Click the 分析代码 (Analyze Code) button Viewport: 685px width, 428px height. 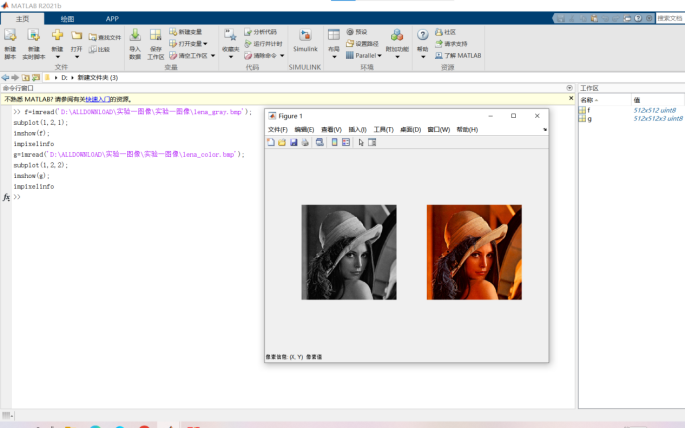(260, 32)
